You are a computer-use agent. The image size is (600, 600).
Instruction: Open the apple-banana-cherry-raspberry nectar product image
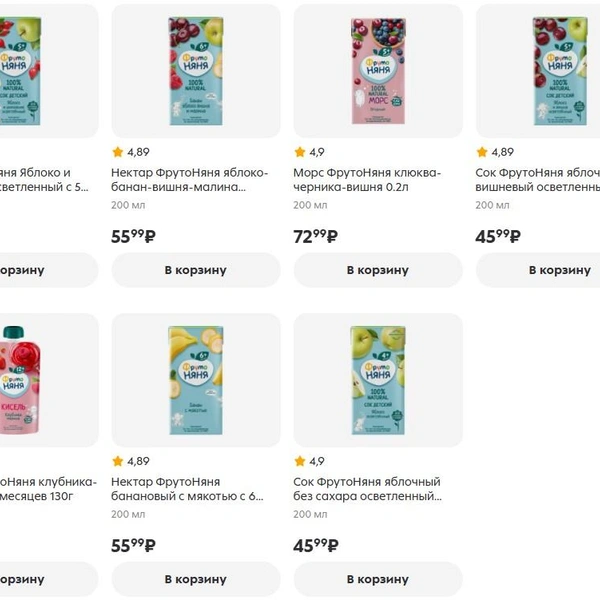click(196, 71)
